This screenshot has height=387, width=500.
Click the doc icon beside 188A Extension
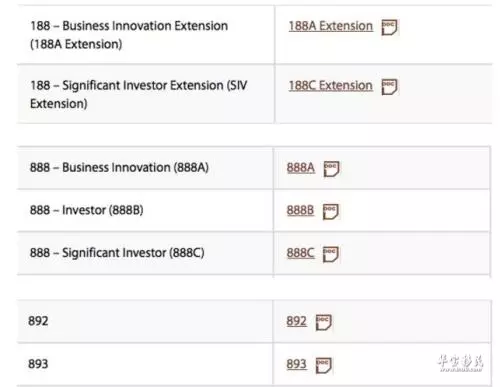(389, 27)
